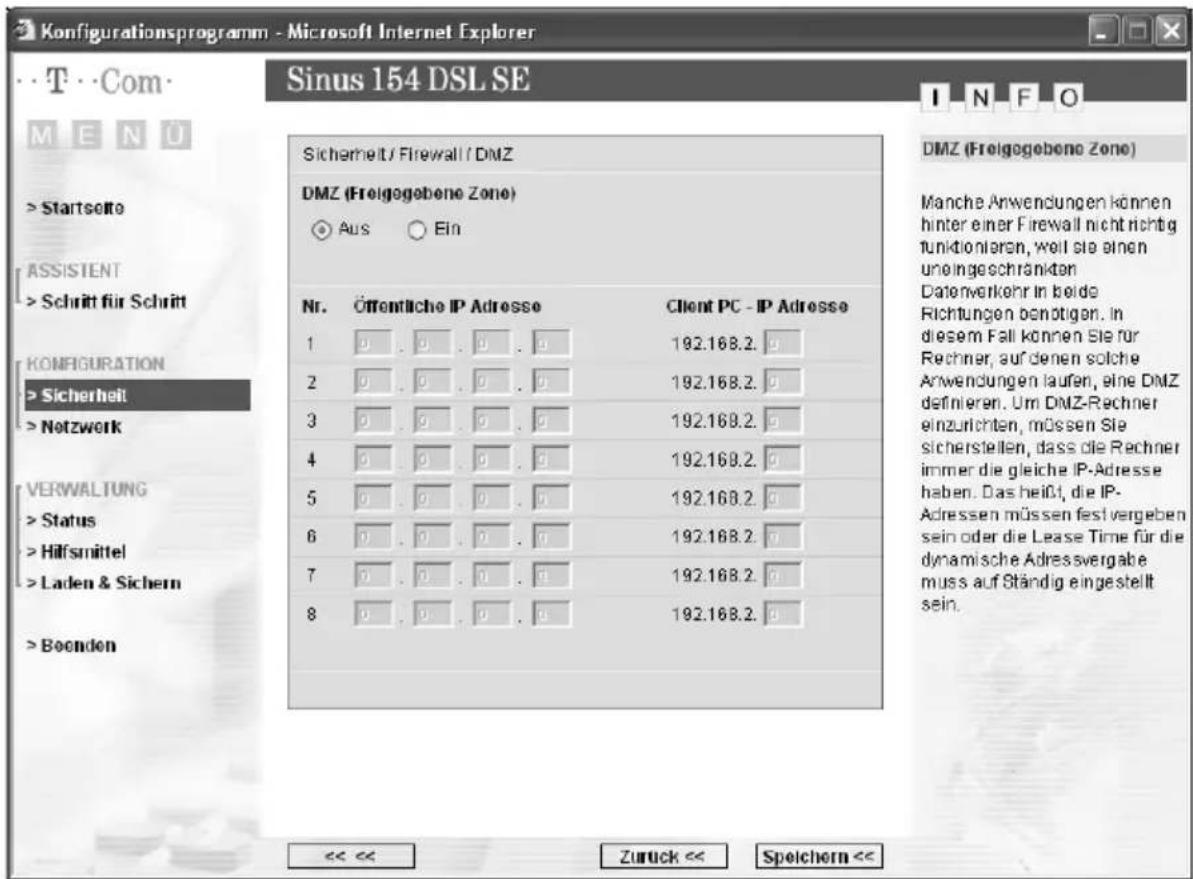Screen dimensions: 1193x879
Task: Click the third octet field of row 4
Action: (x=492, y=459)
